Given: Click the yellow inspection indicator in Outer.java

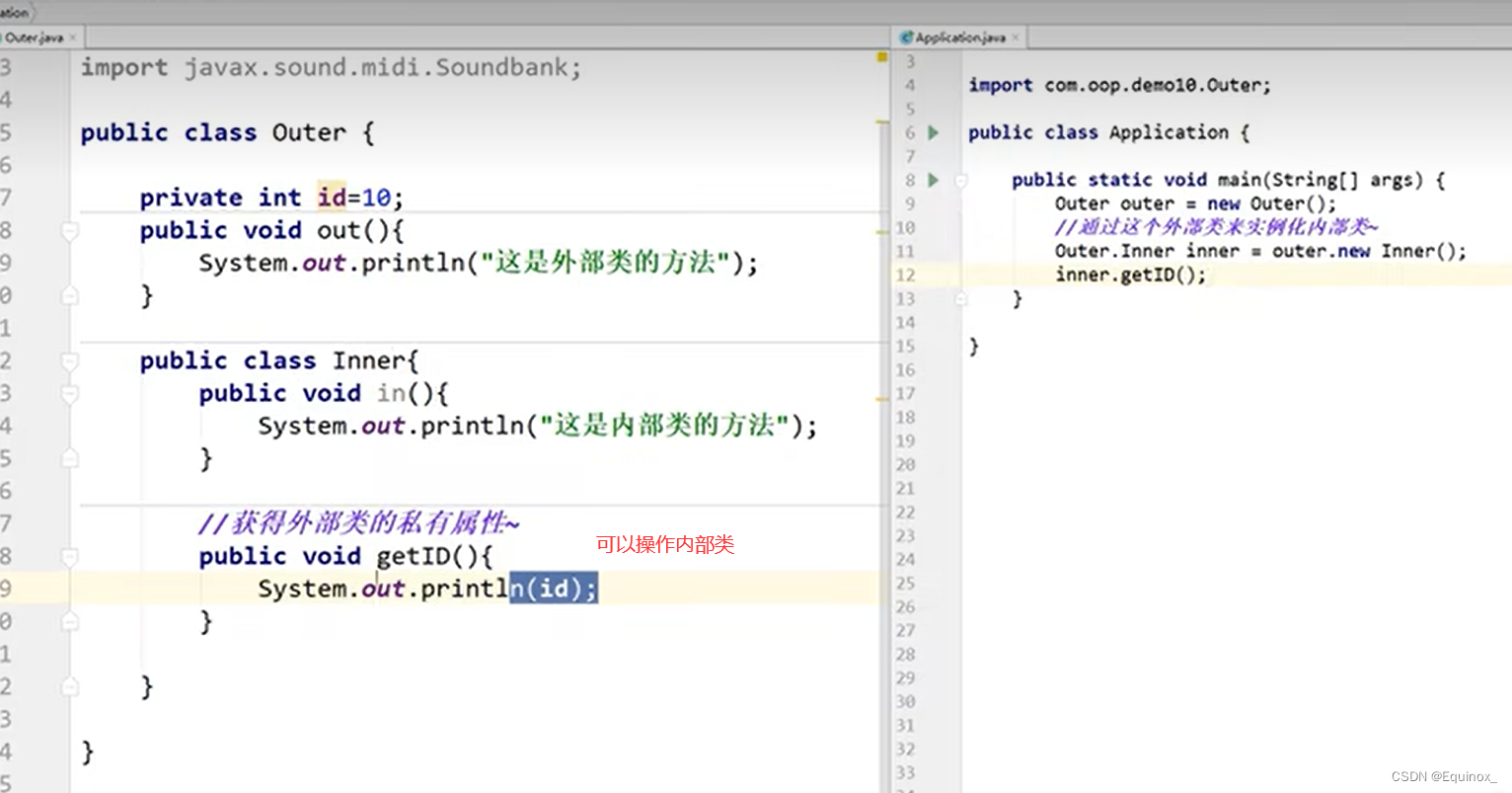Looking at the screenshot, I should 882,58.
